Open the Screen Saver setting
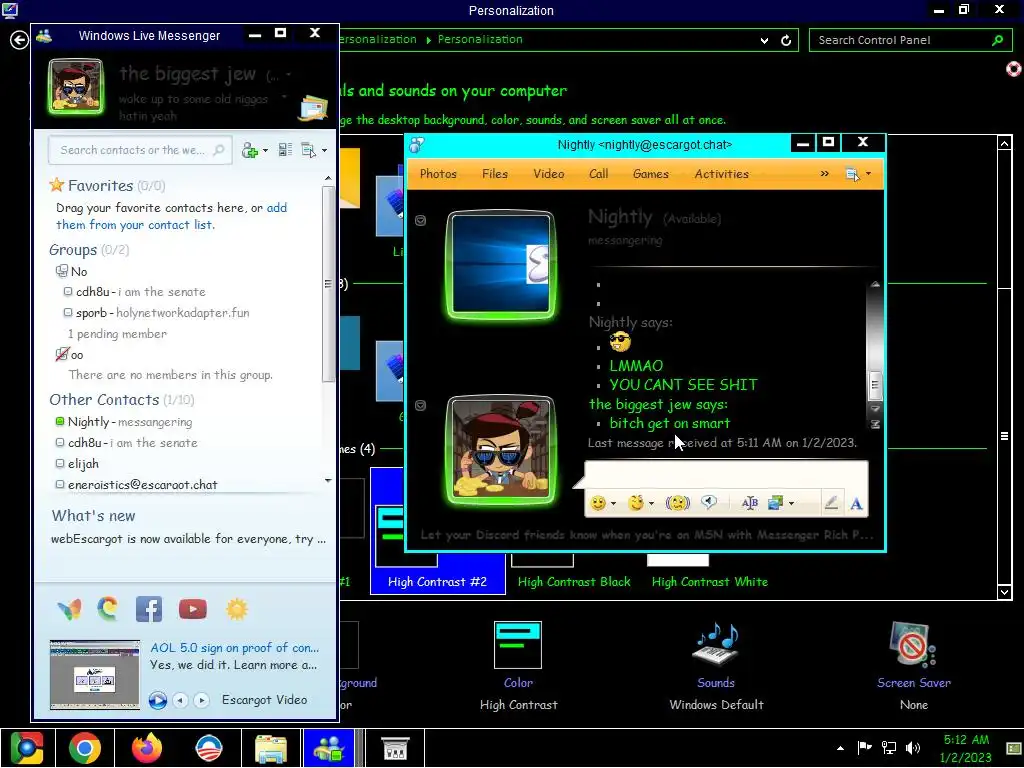Screen dimensions: 1024x768 [x=914, y=666]
